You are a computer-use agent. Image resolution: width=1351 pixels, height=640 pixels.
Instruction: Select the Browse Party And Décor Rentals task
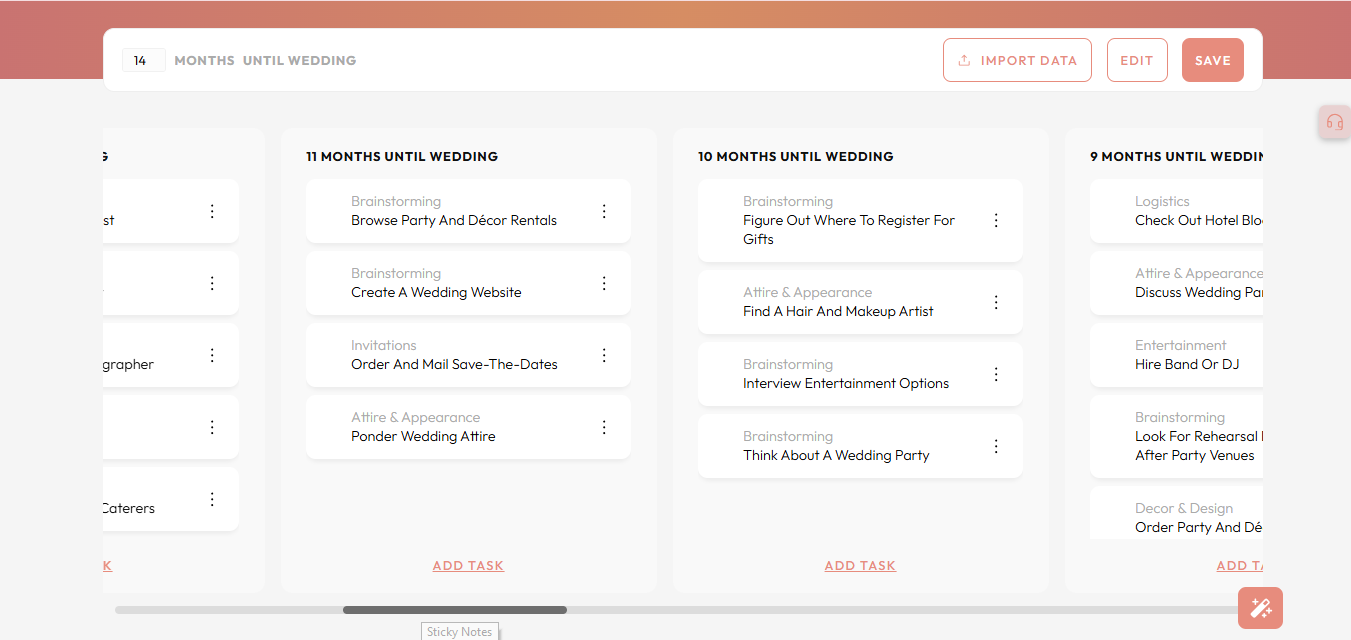coord(468,211)
